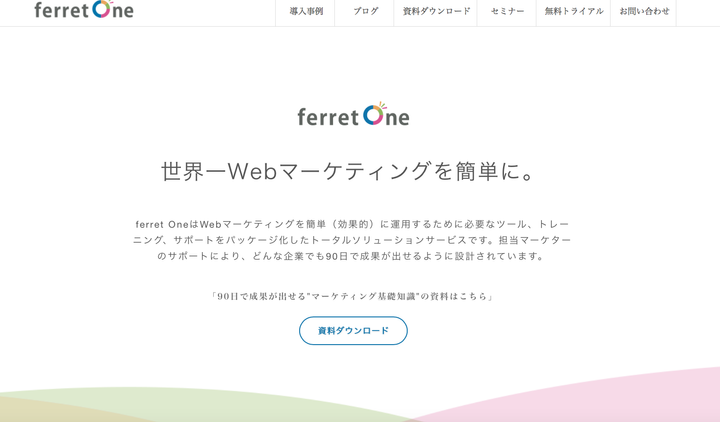Click the ferret One logo in the header
Screen dimensions: 720x422
[x=84, y=10]
